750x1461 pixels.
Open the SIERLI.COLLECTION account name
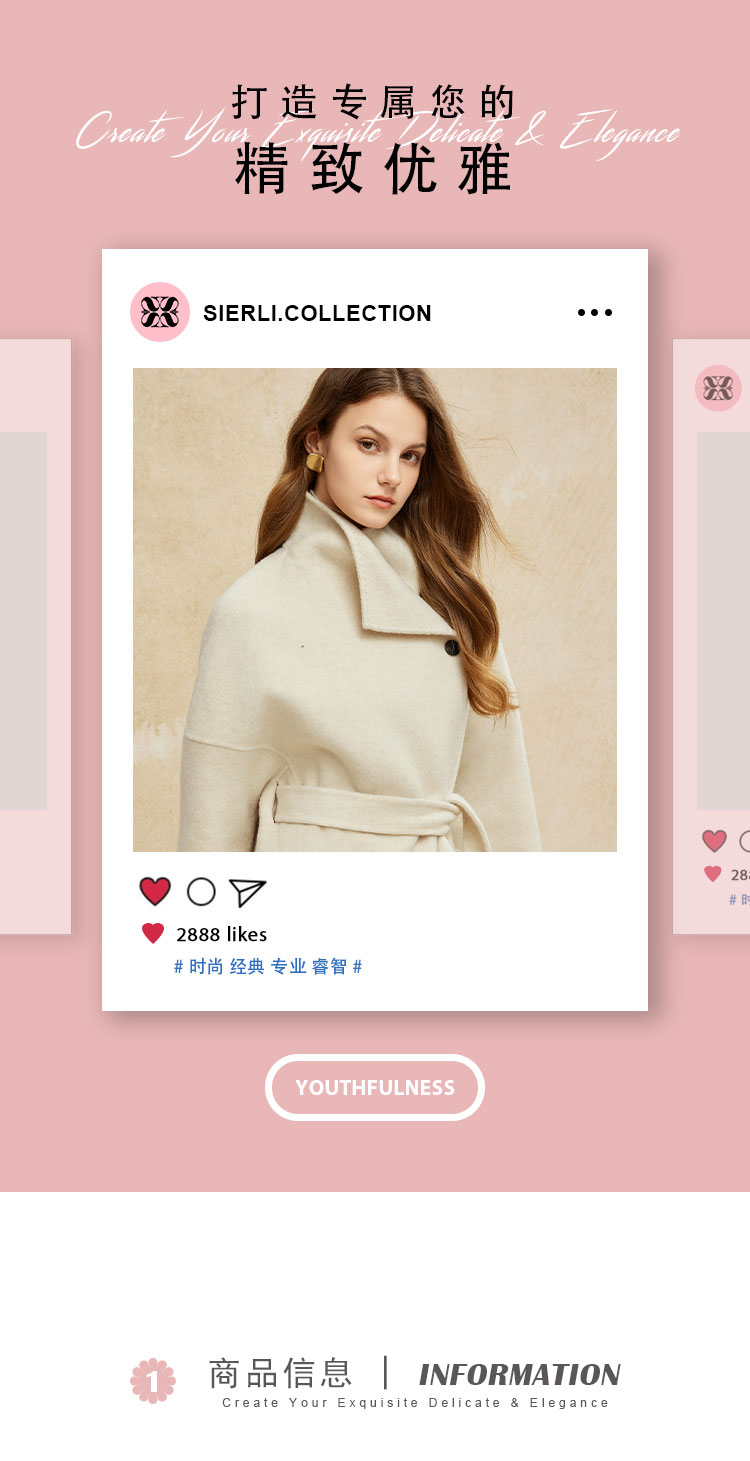(x=317, y=313)
